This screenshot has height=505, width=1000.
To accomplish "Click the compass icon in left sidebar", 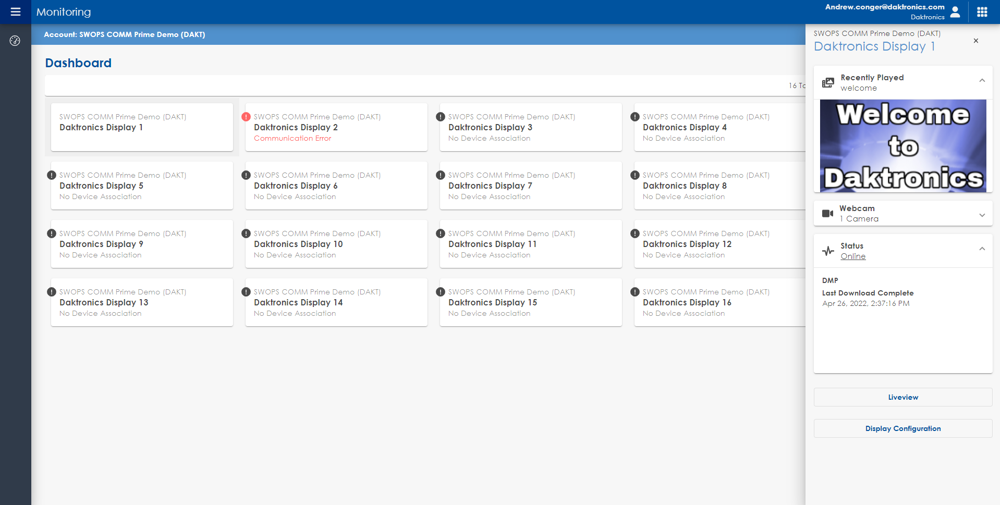I will (x=15, y=41).
